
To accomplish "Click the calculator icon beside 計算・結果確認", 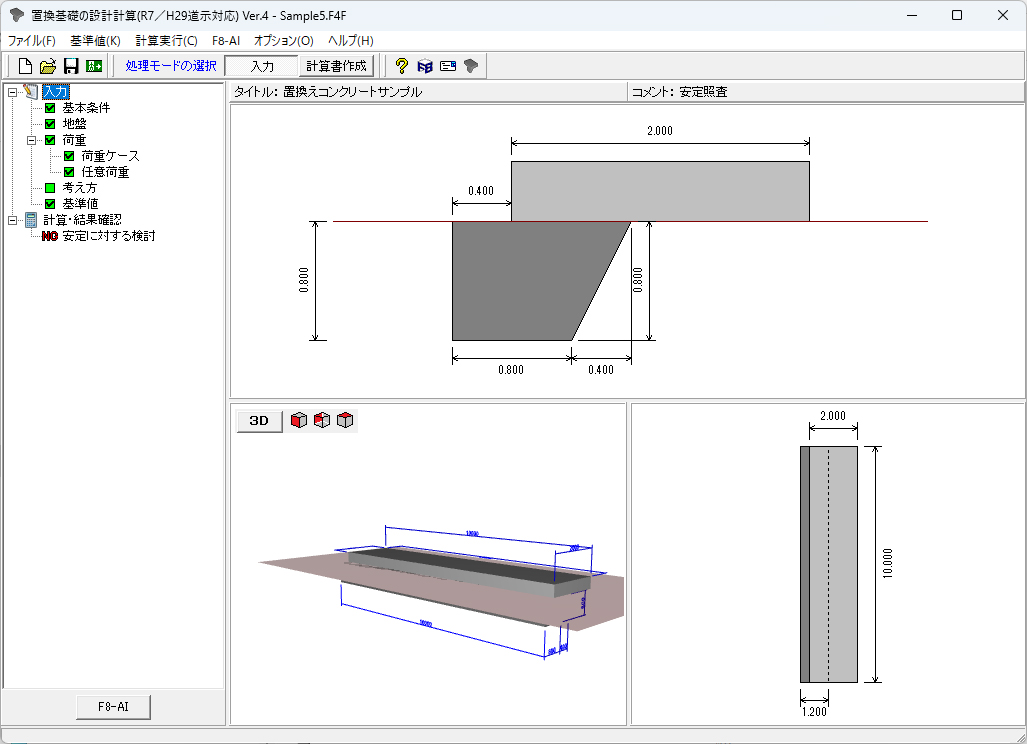I will pos(31,220).
